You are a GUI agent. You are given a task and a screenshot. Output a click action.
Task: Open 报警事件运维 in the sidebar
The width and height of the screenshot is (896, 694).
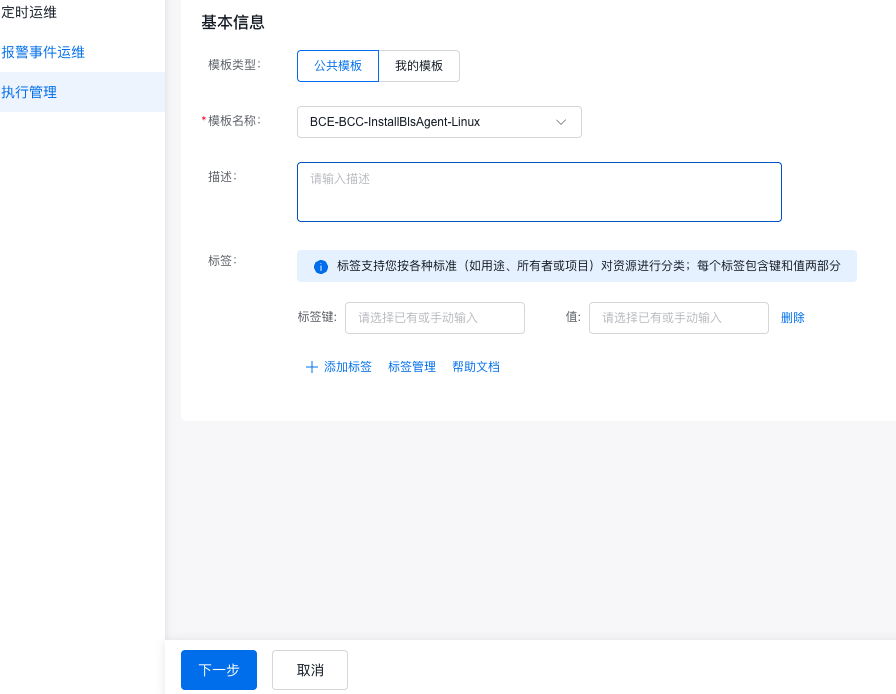tap(43, 52)
